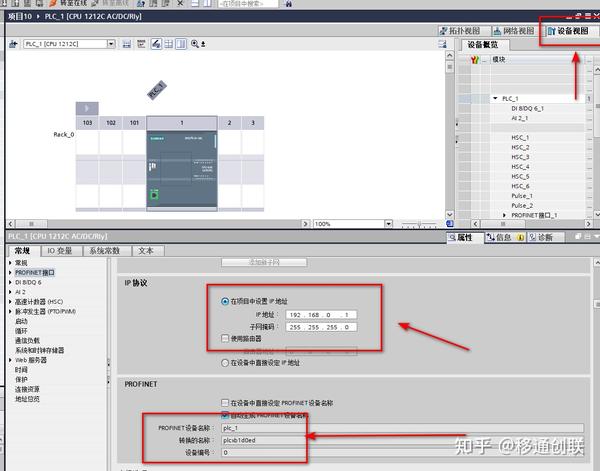Open the PLC_1 [CPU 1212C] device dropdown
Viewport: 600px width, 471px height.
click(x=111, y=44)
